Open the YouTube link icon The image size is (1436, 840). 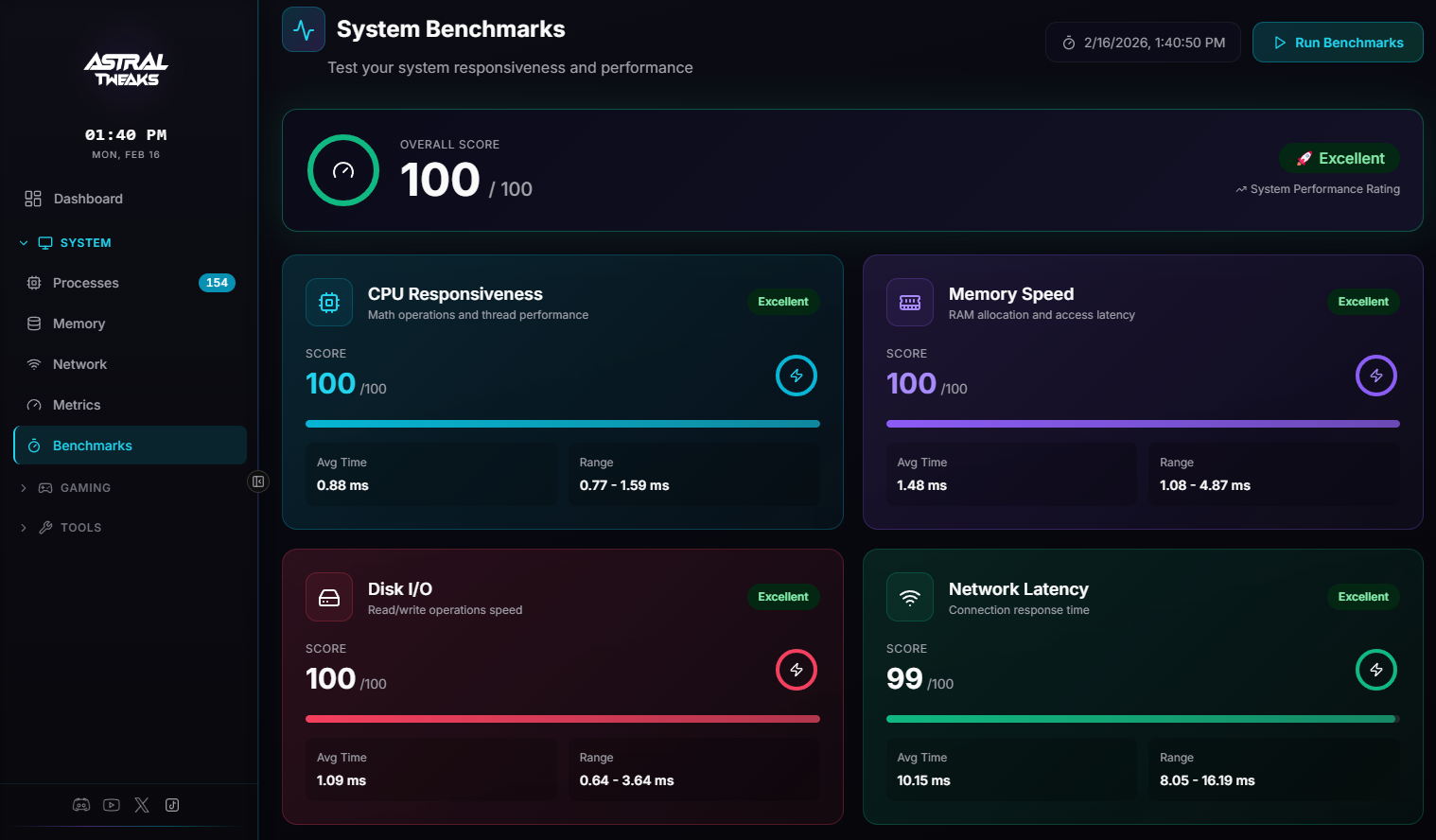(112, 805)
